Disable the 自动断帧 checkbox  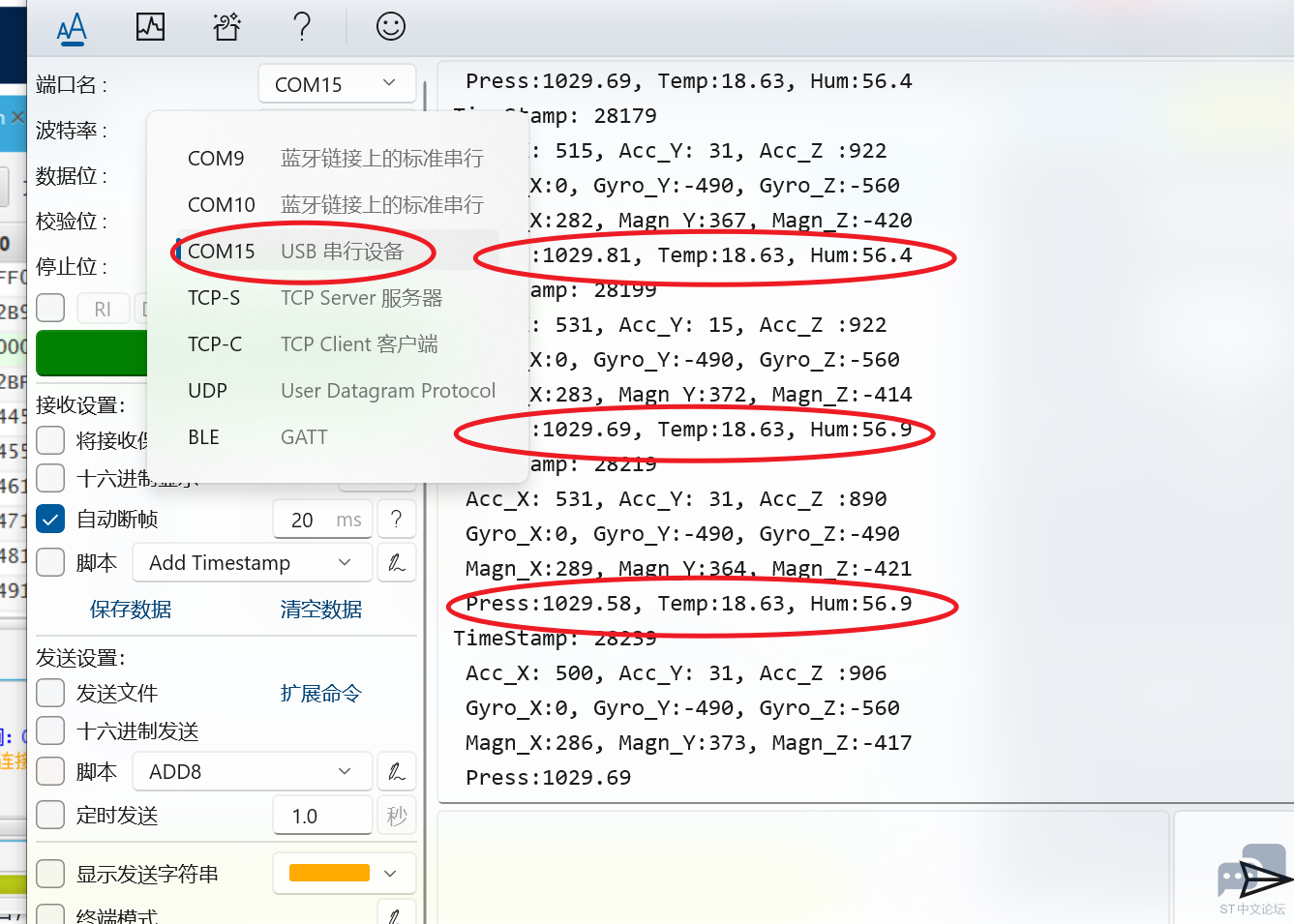pos(50,520)
